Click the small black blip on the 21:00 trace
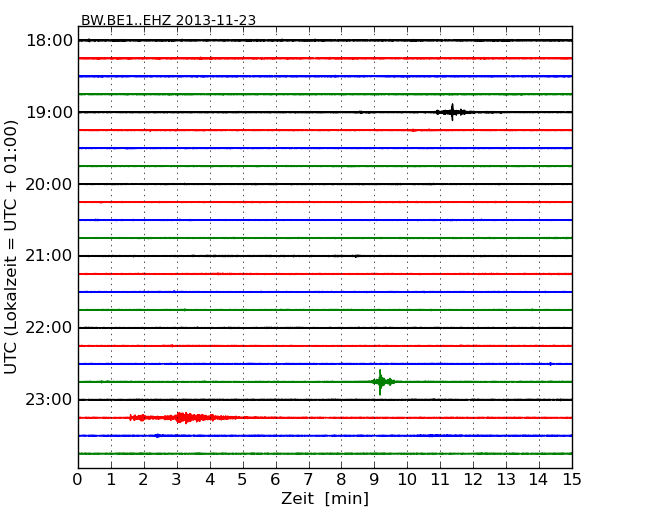This screenshot has width=650, height=520. pyautogui.click(x=356, y=256)
